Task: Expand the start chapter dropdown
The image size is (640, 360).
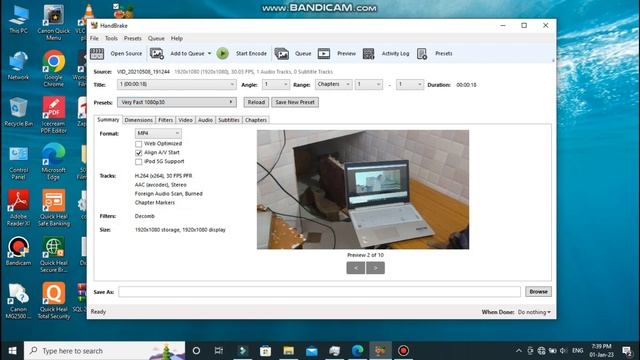Action: coord(369,84)
